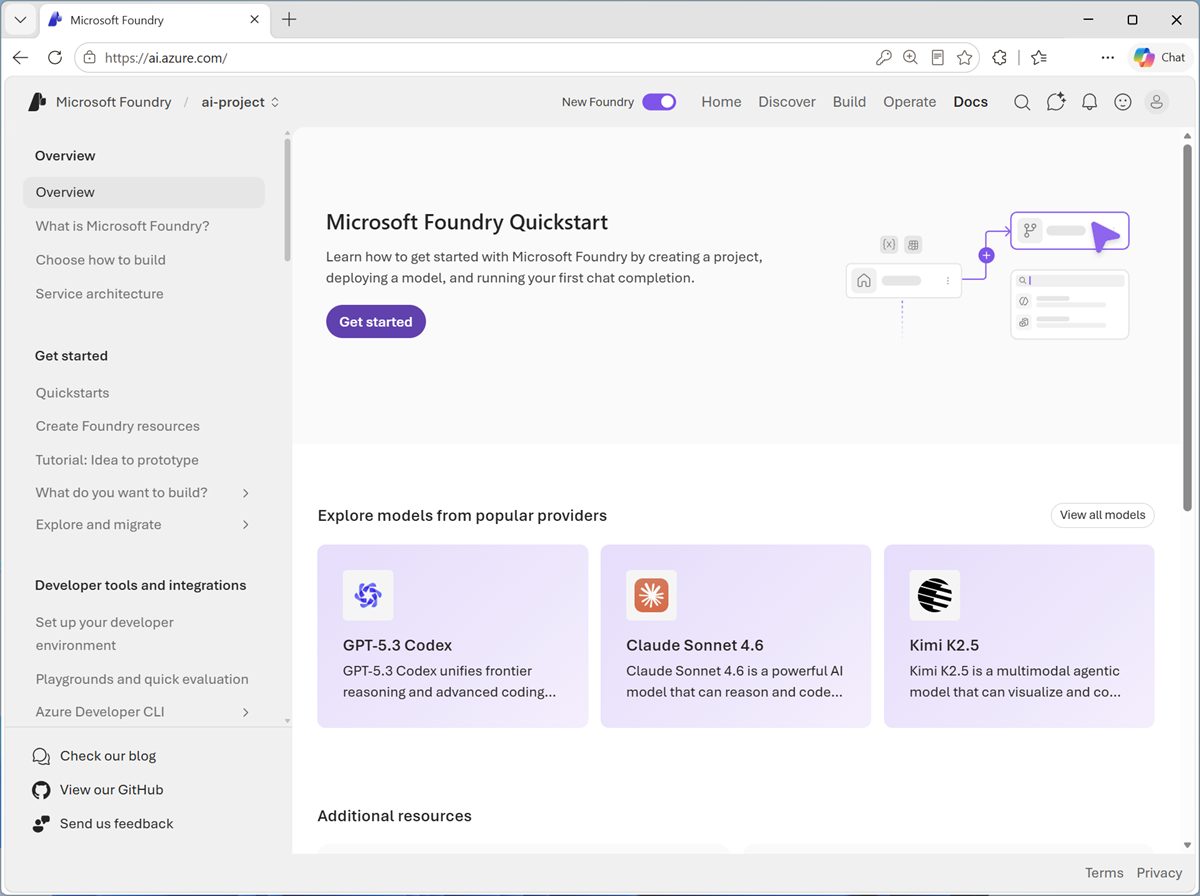The height and width of the screenshot is (896, 1200).
Task: Click the Claude Sonnet 4.6 model icon
Action: pyautogui.click(x=651, y=596)
